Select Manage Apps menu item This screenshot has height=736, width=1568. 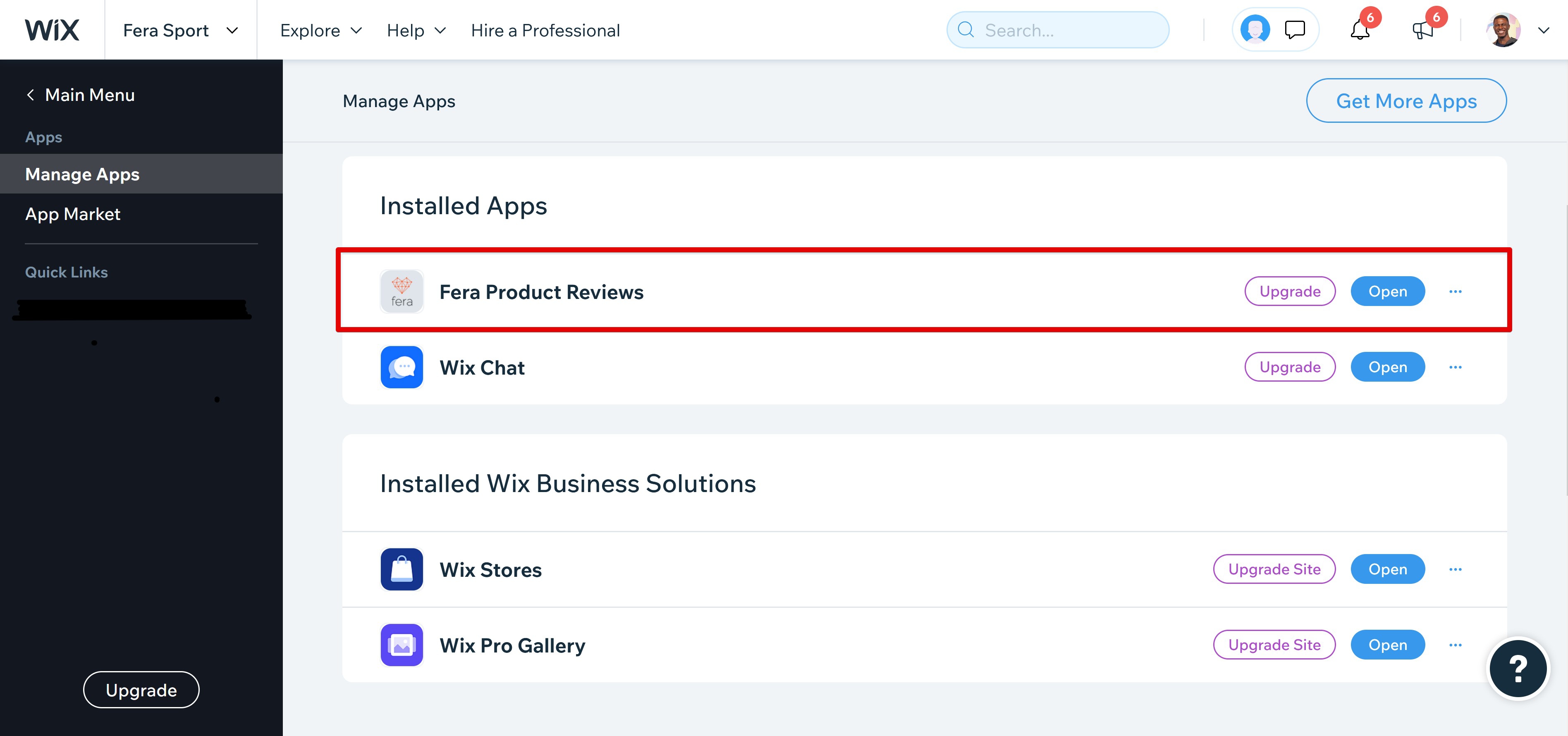click(x=141, y=173)
